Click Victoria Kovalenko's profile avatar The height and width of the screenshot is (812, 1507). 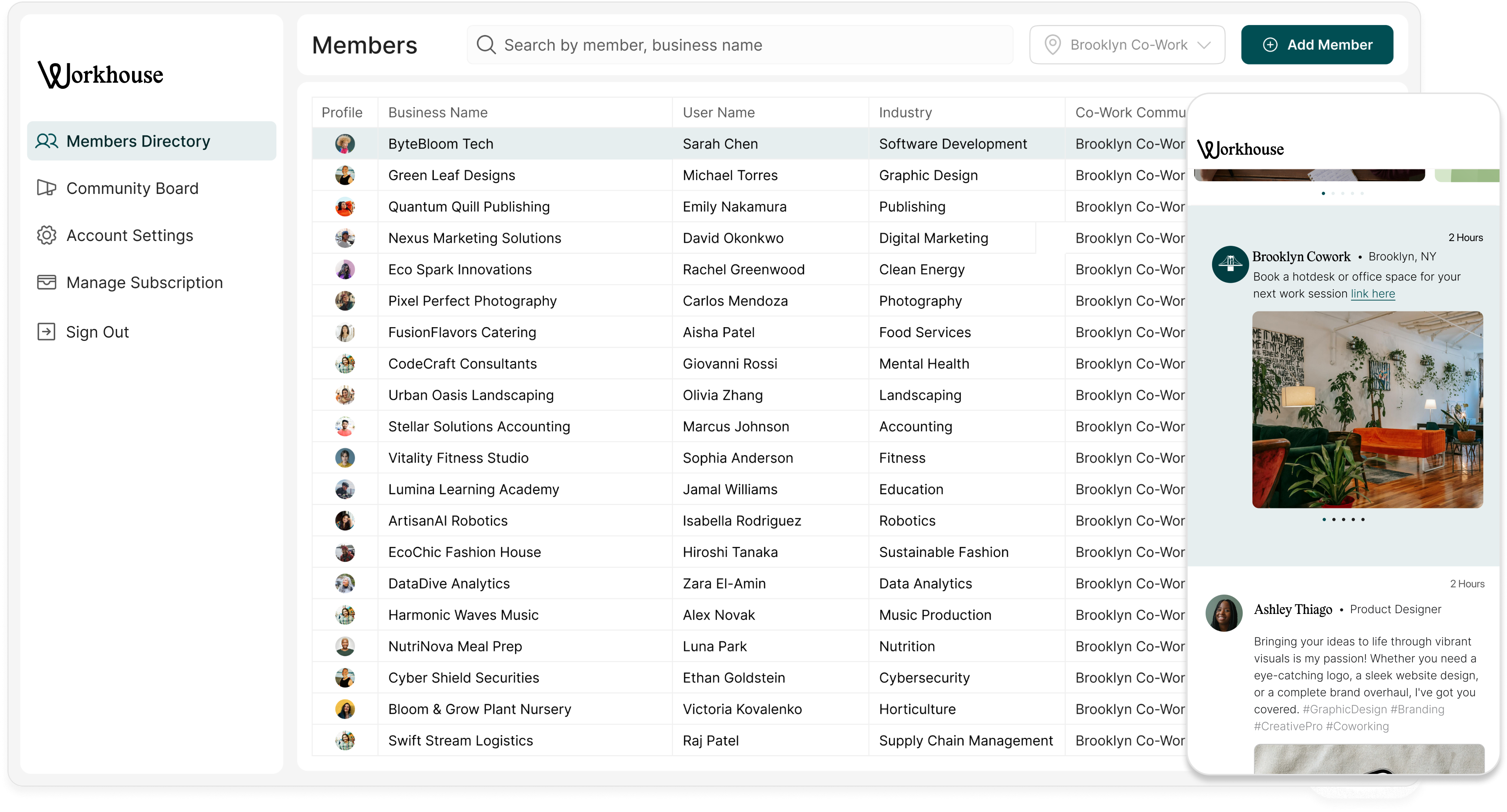pos(345,709)
